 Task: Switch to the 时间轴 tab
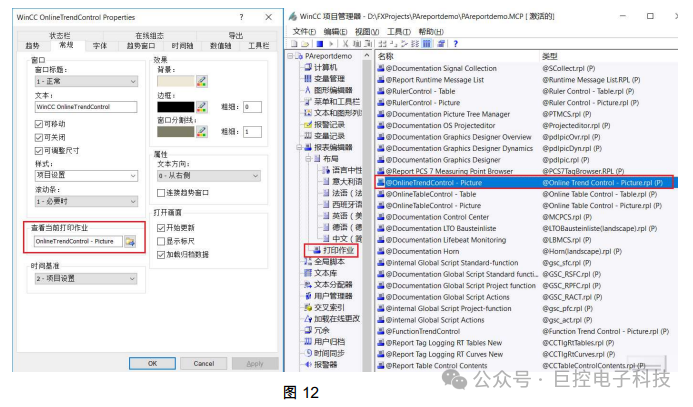click(x=182, y=46)
